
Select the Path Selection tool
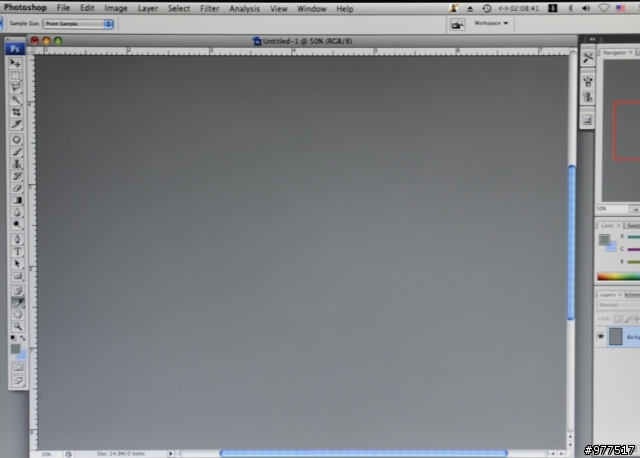pyautogui.click(x=17, y=264)
